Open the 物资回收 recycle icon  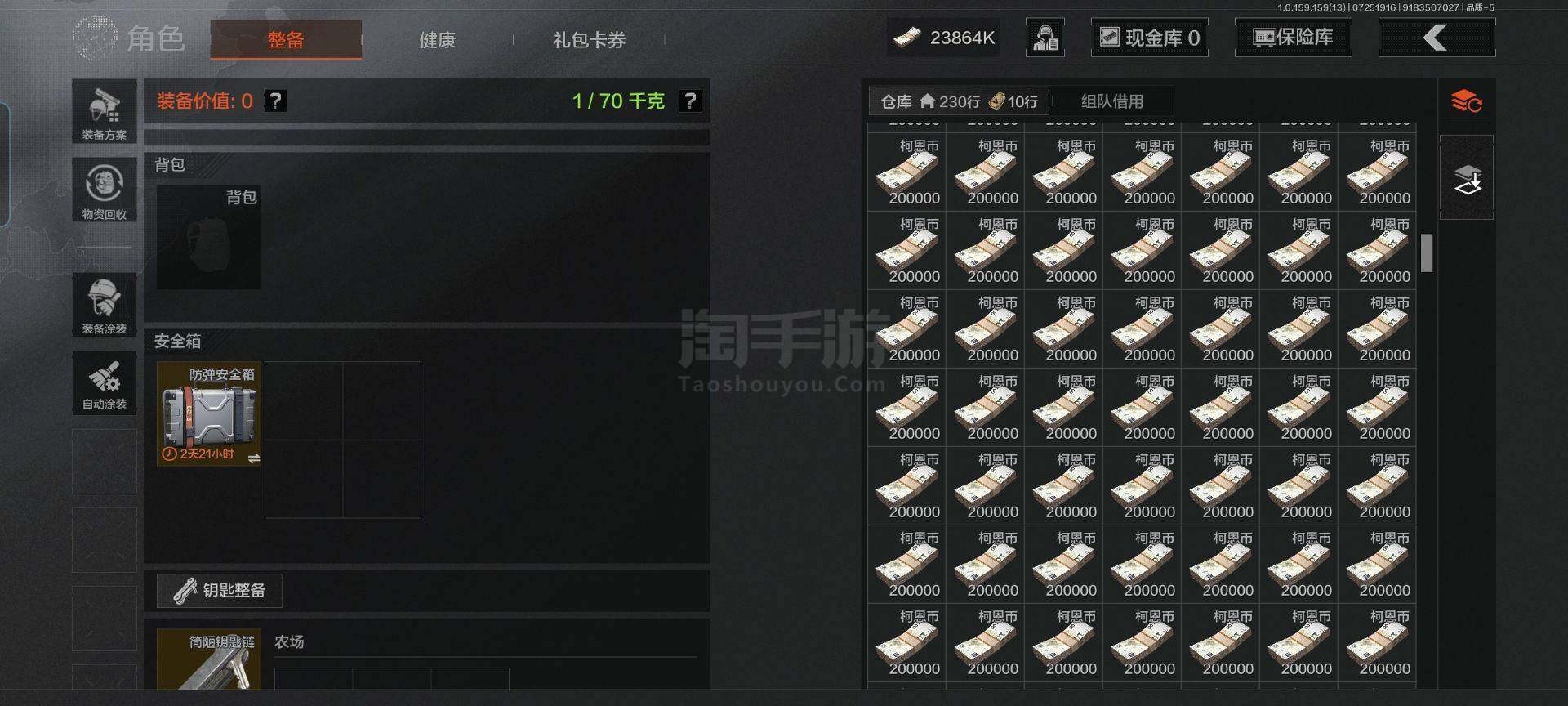click(x=105, y=190)
